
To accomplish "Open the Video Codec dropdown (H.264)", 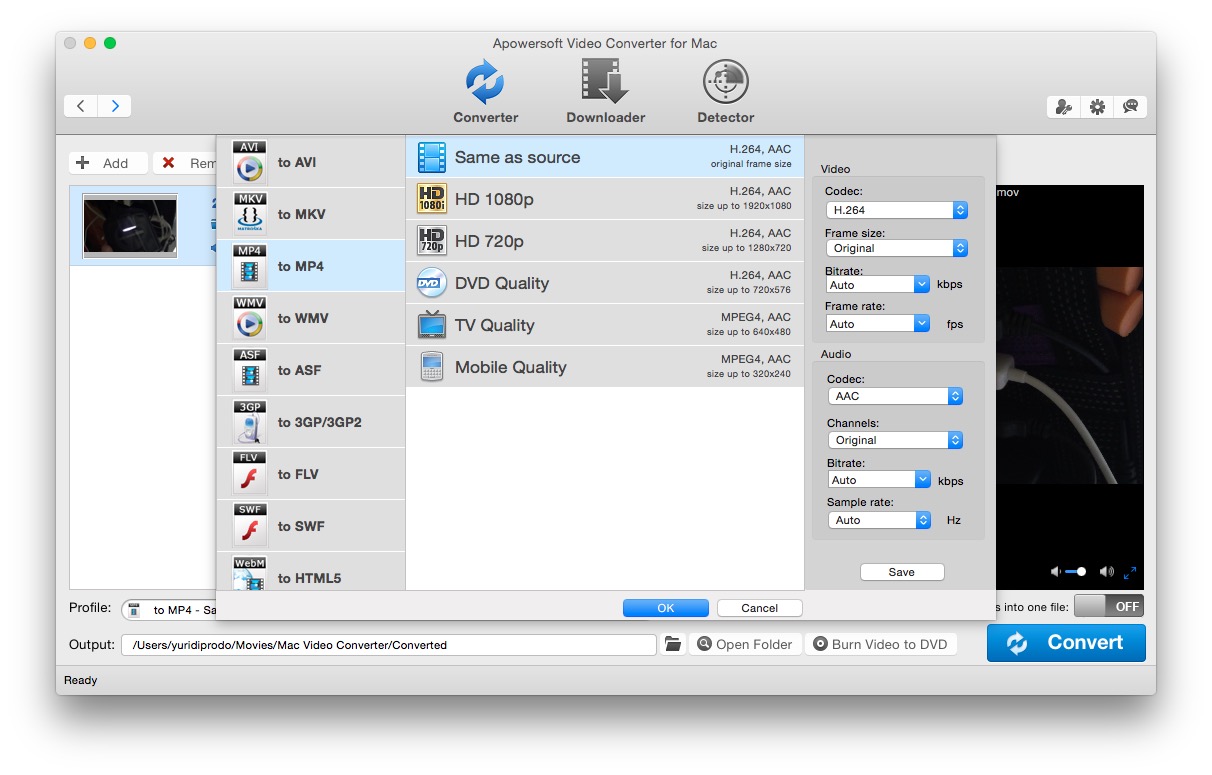I will (x=897, y=210).
